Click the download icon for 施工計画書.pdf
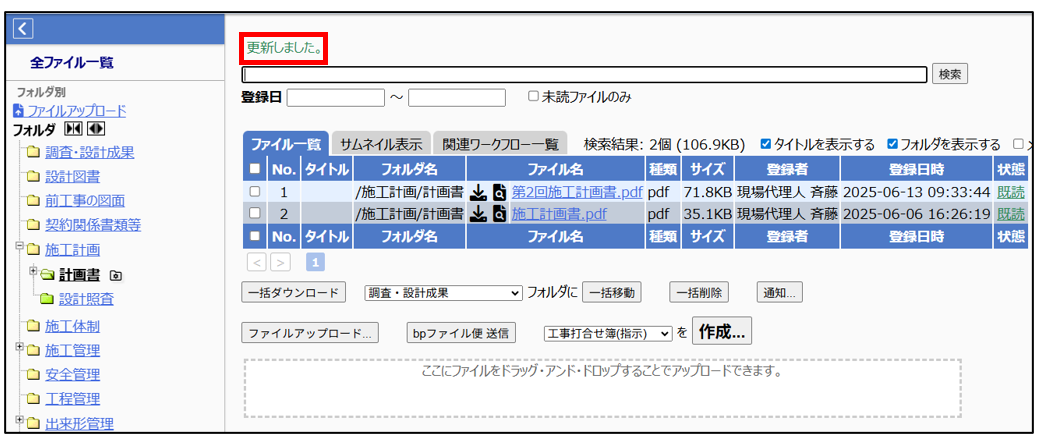1042x438 pixels. (x=479, y=214)
